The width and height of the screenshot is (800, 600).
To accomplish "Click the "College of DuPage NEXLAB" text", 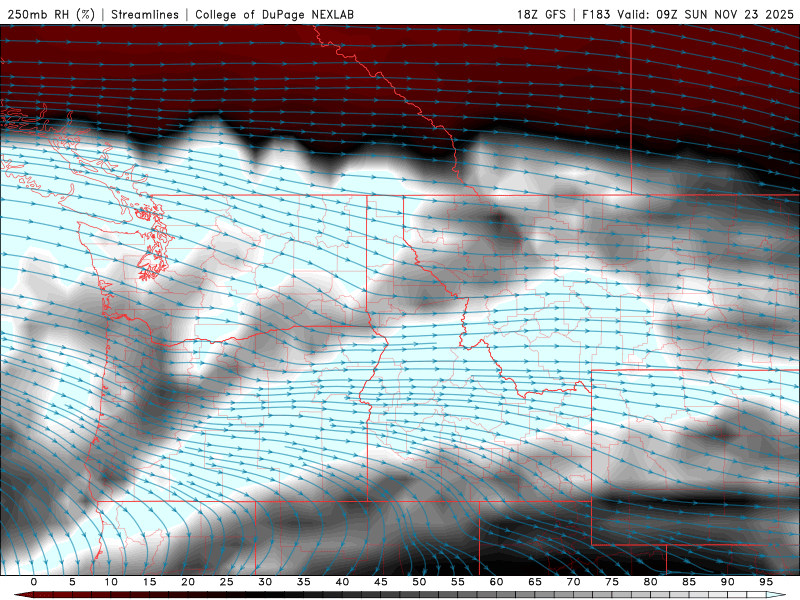I will tap(274, 14).
